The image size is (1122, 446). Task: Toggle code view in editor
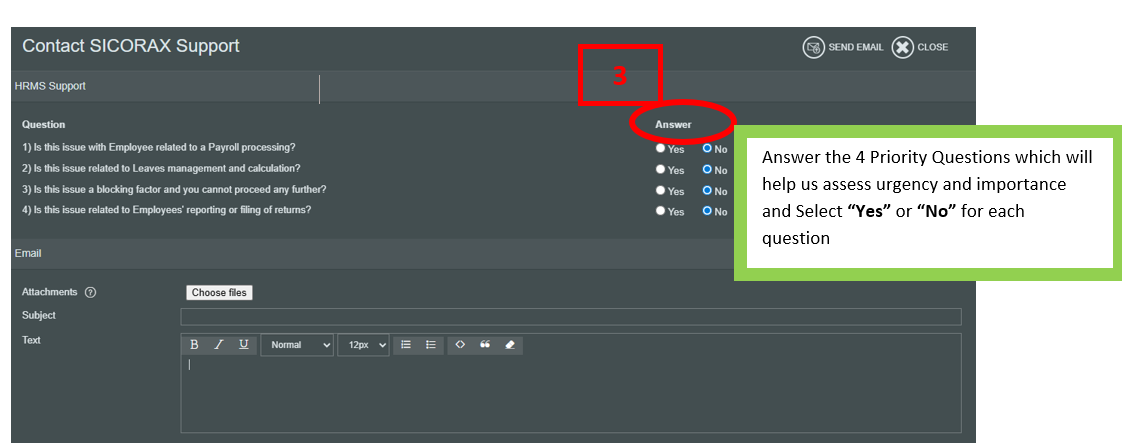(460, 345)
